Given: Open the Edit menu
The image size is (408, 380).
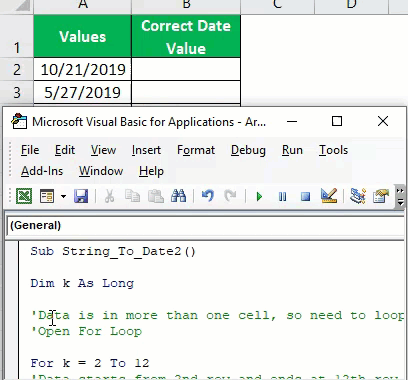Looking at the screenshot, I should 65,150.
